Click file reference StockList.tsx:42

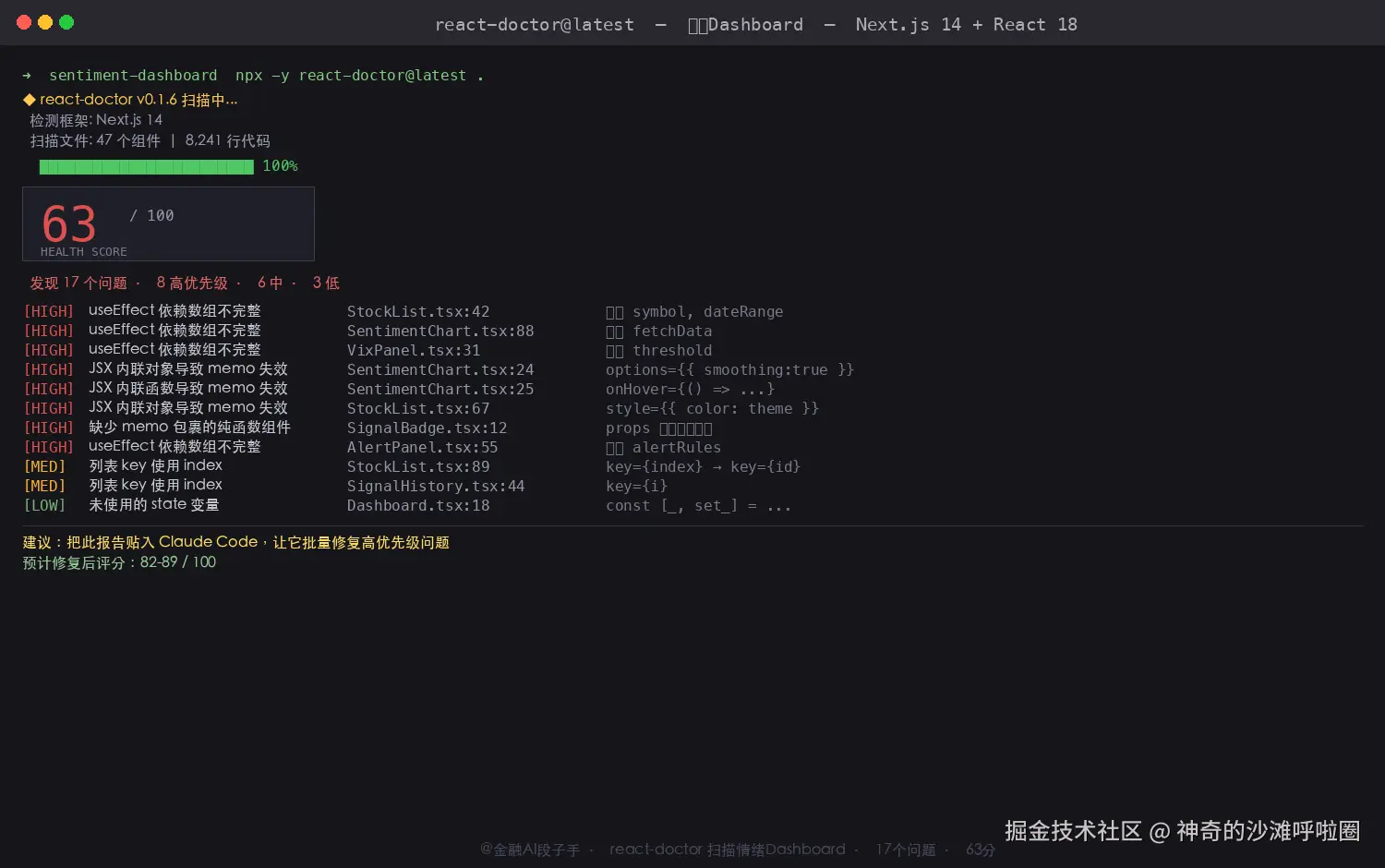click(x=418, y=312)
